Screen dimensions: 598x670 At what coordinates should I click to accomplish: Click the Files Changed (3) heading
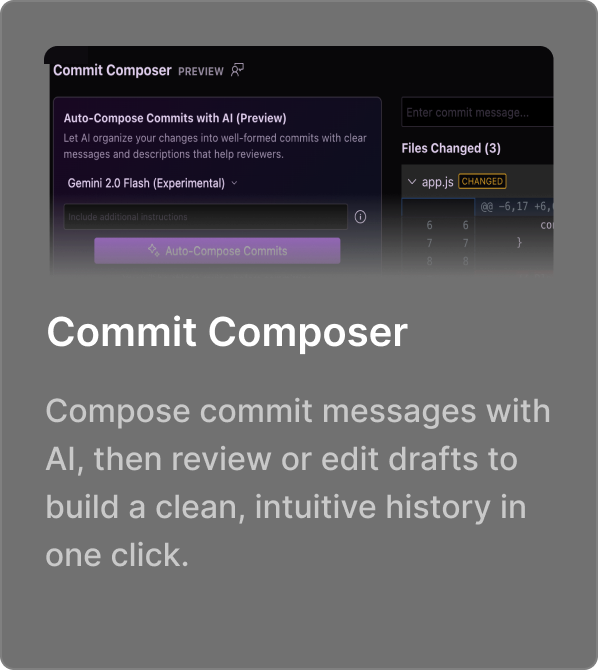(451, 148)
